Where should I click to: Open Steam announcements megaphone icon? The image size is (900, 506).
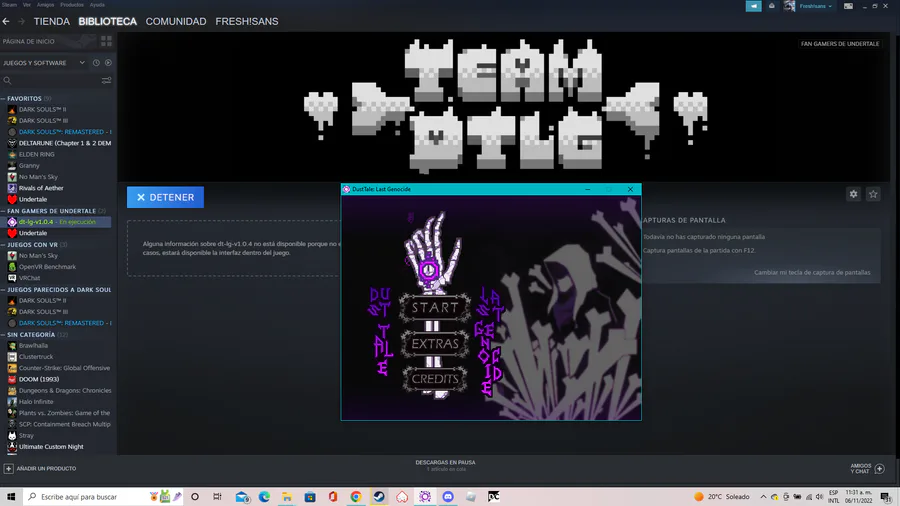click(754, 6)
